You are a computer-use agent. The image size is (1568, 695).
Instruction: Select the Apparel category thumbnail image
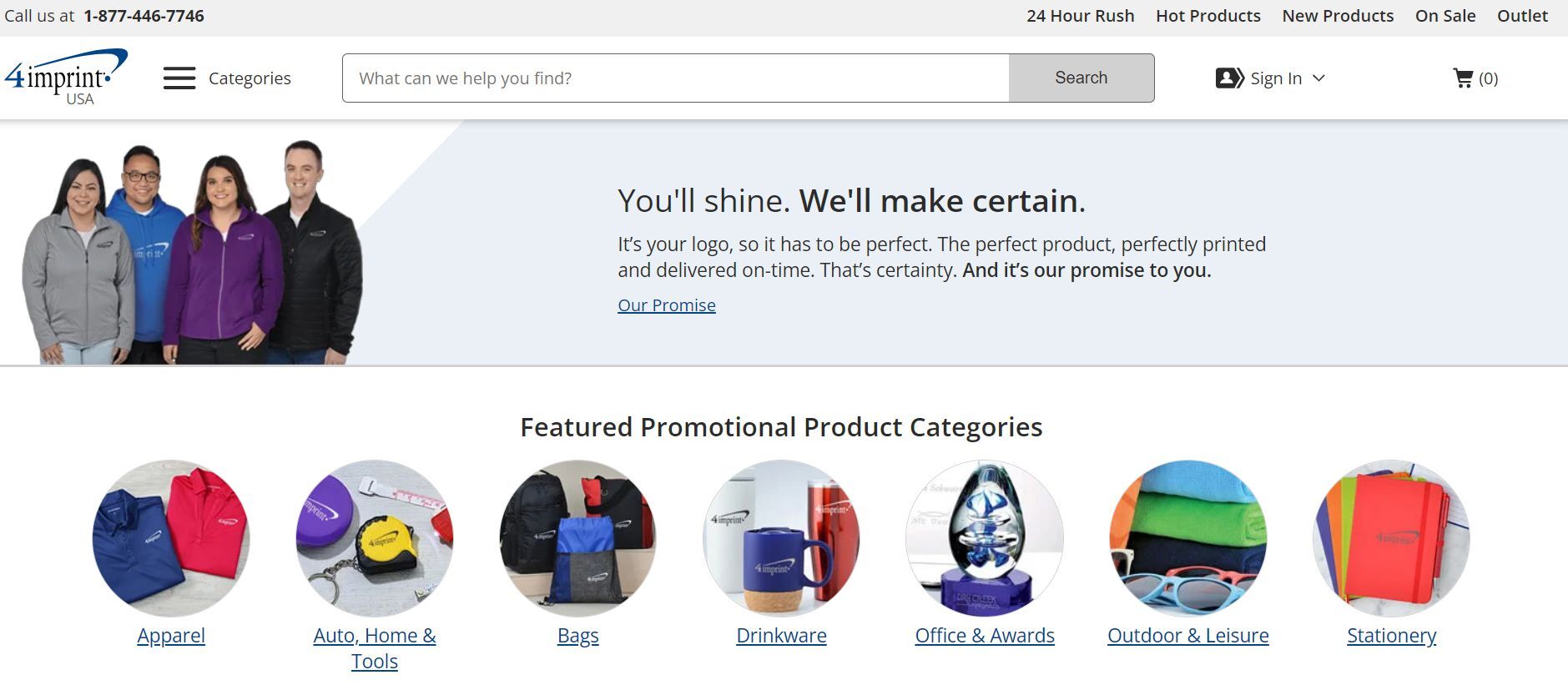tap(171, 538)
